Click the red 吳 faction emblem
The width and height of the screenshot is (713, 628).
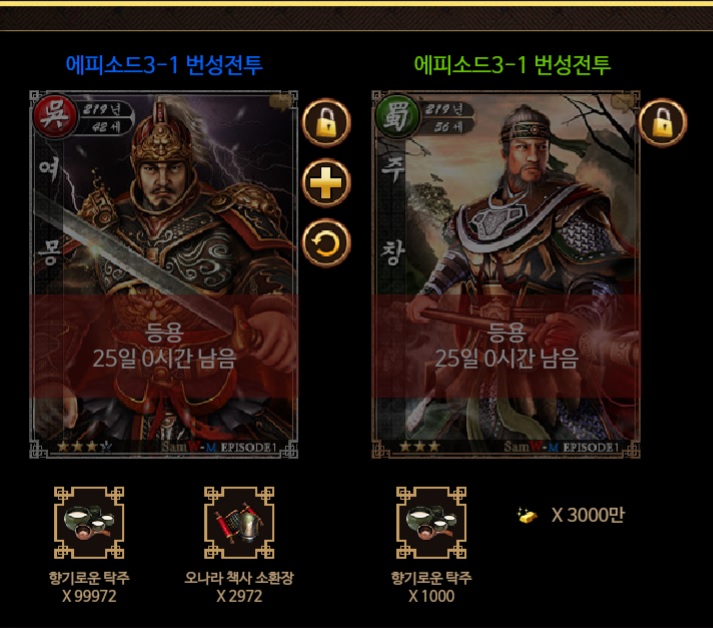[x=55, y=115]
